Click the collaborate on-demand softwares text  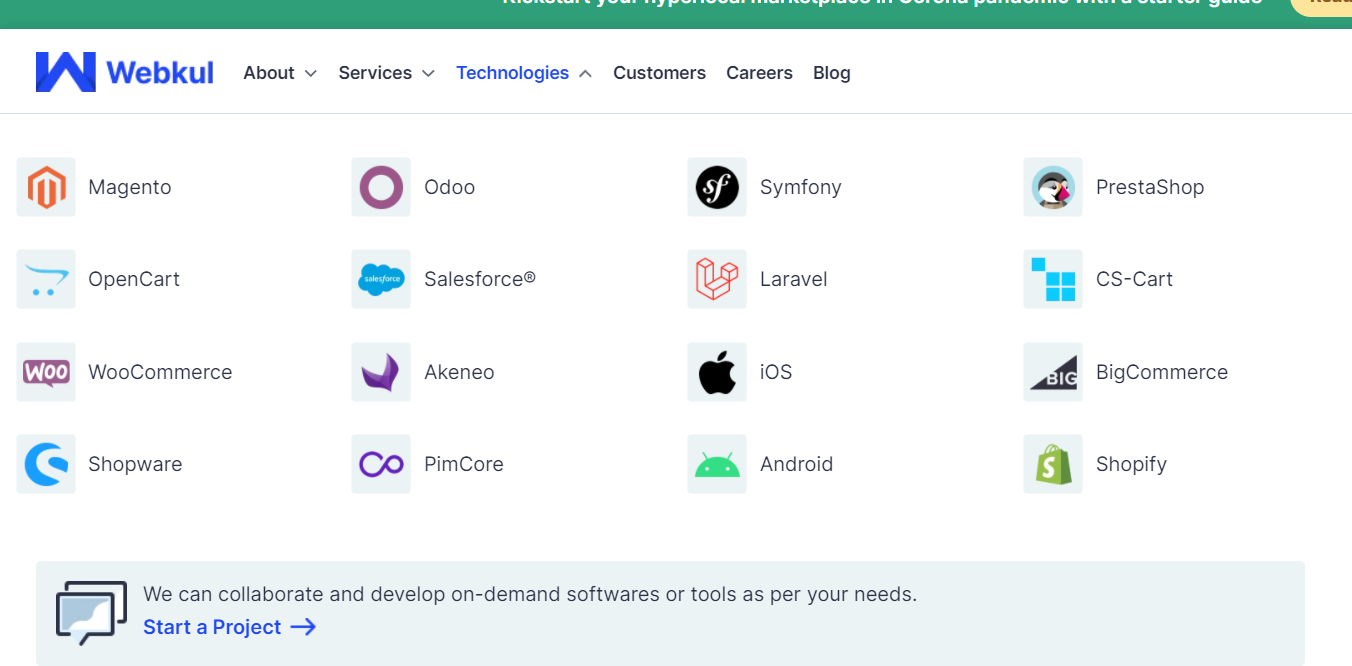point(530,594)
